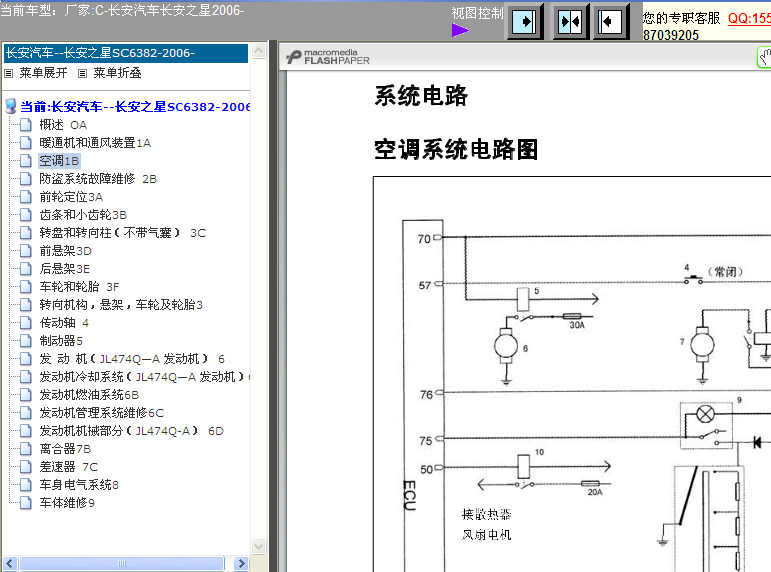Click the center-split view control button
Image resolution: width=771 pixels, height=572 pixels.
click(x=570, y=22)
